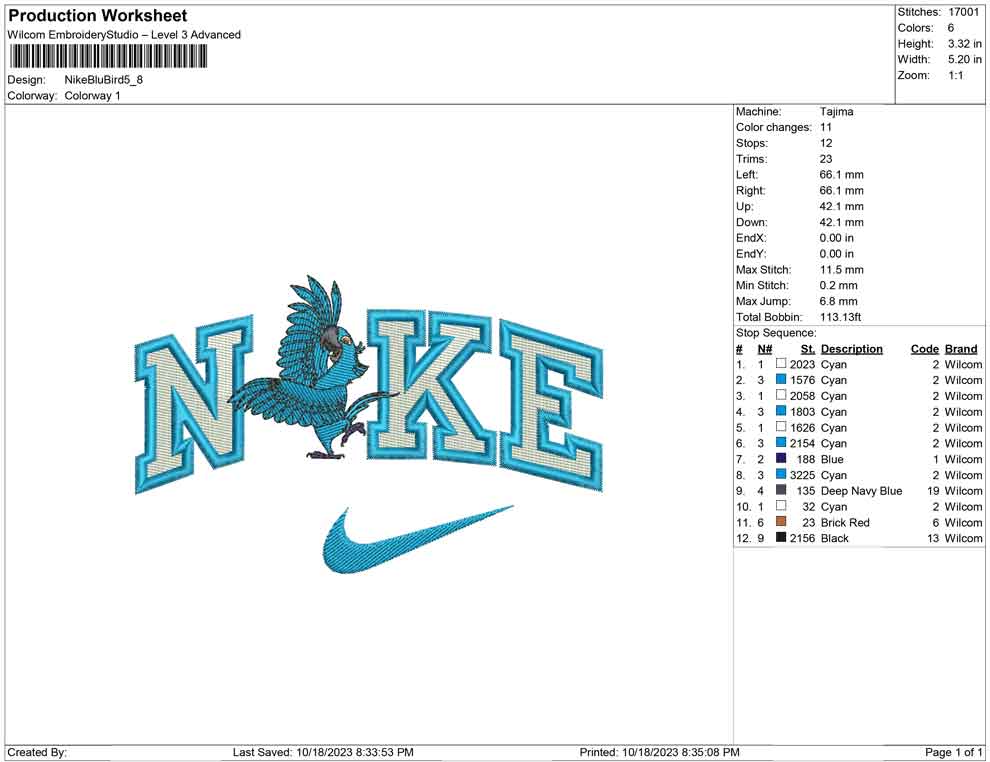
Task: Click the Trims value '23'
Action: (826, 158)
